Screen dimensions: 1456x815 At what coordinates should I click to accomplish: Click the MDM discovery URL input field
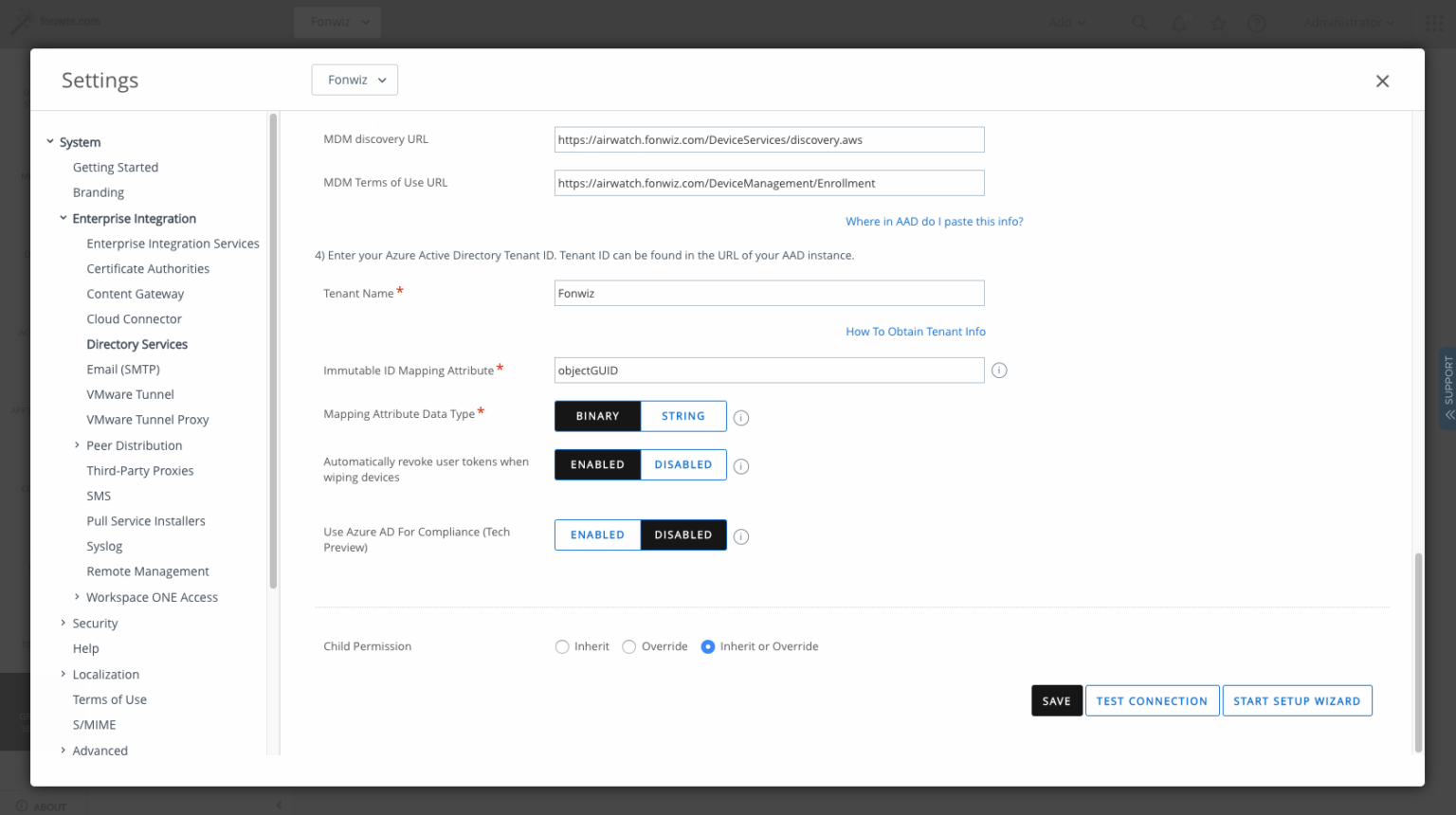769,139
